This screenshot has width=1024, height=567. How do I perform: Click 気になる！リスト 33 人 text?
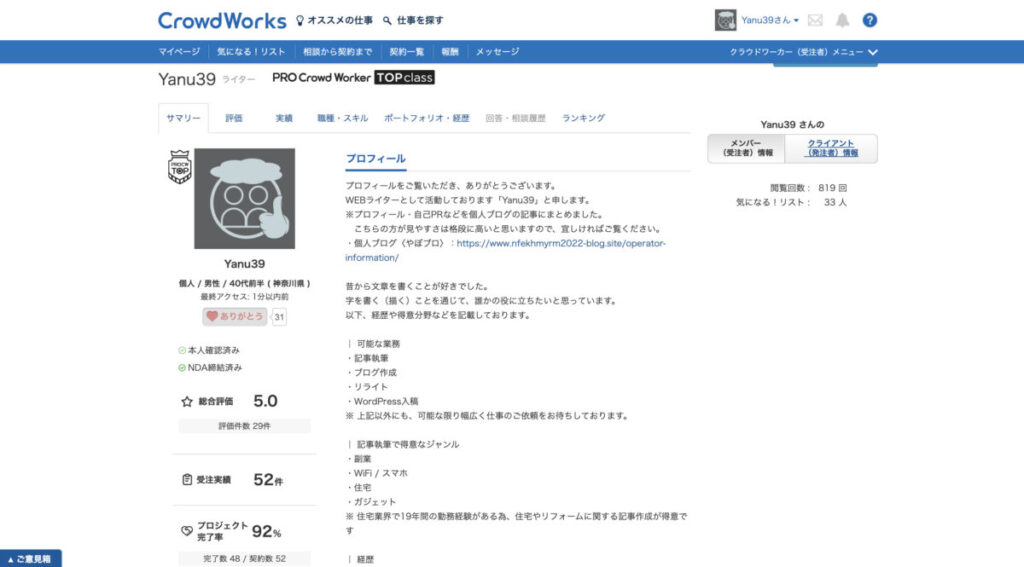coord(792,202)
